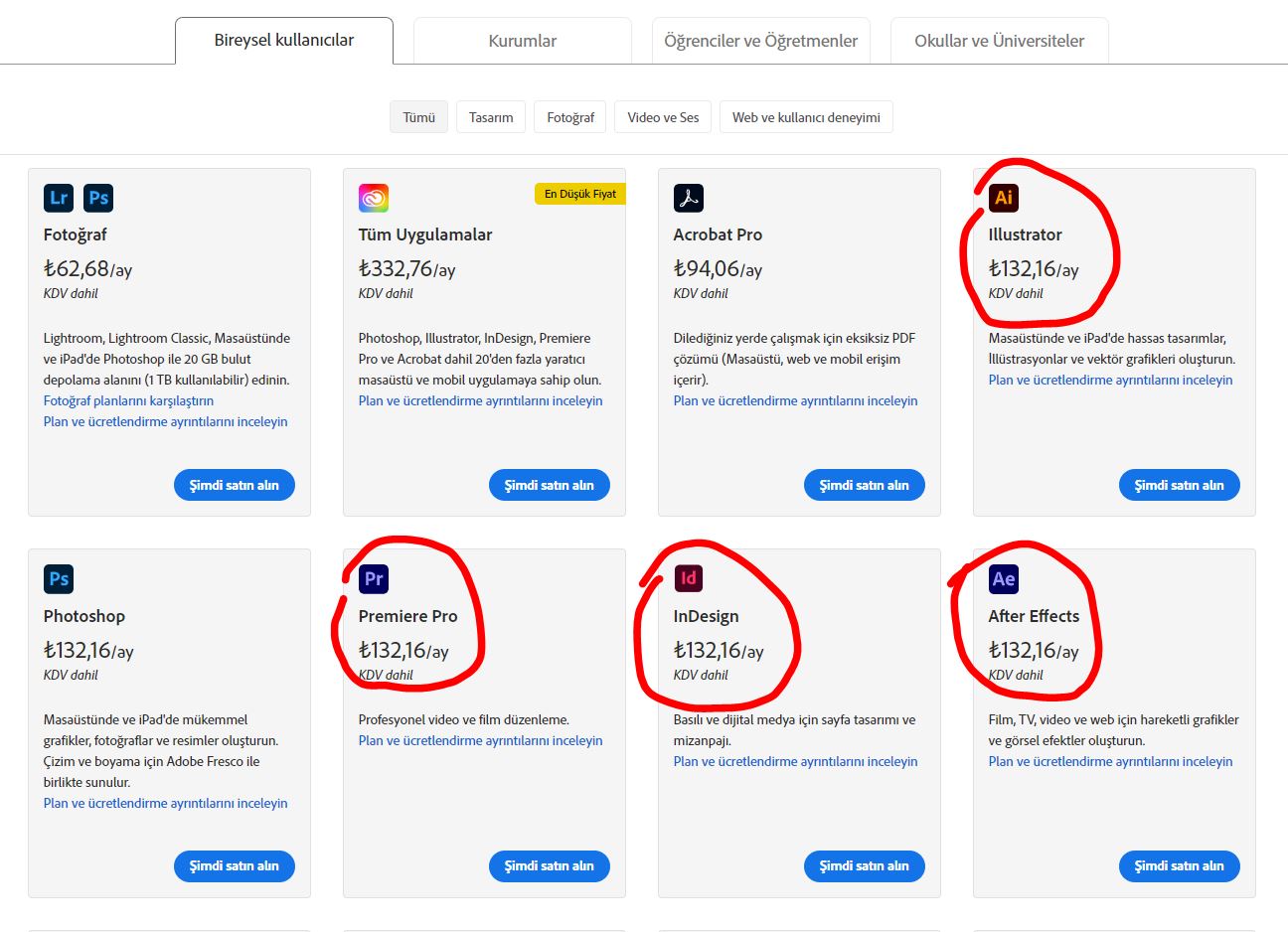The width and height of the screenshot is (1288, 932).
Task: Click the Tüm Uygulamalar title
Action: point(425,234)
